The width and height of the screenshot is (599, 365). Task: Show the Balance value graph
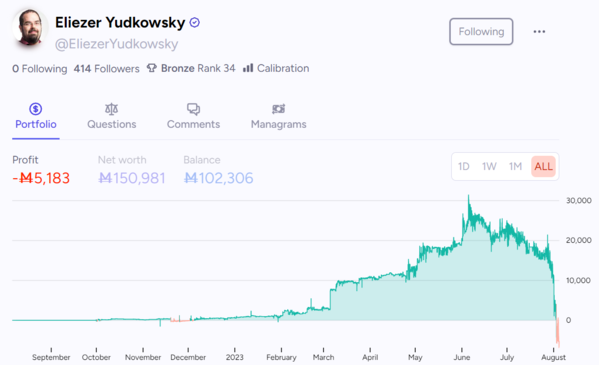click(218, 170)
